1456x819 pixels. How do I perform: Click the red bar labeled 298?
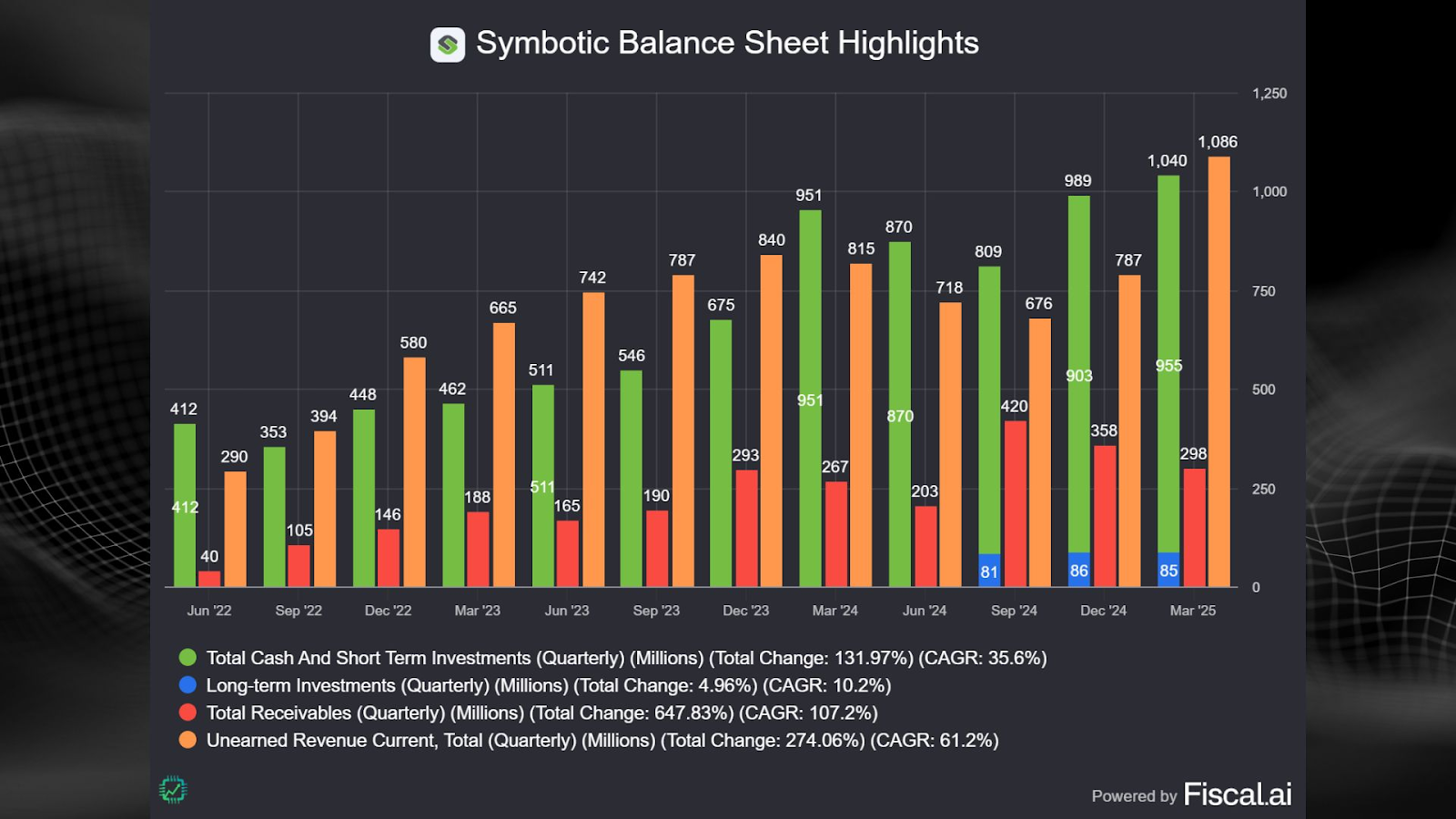click(1194, 528)
